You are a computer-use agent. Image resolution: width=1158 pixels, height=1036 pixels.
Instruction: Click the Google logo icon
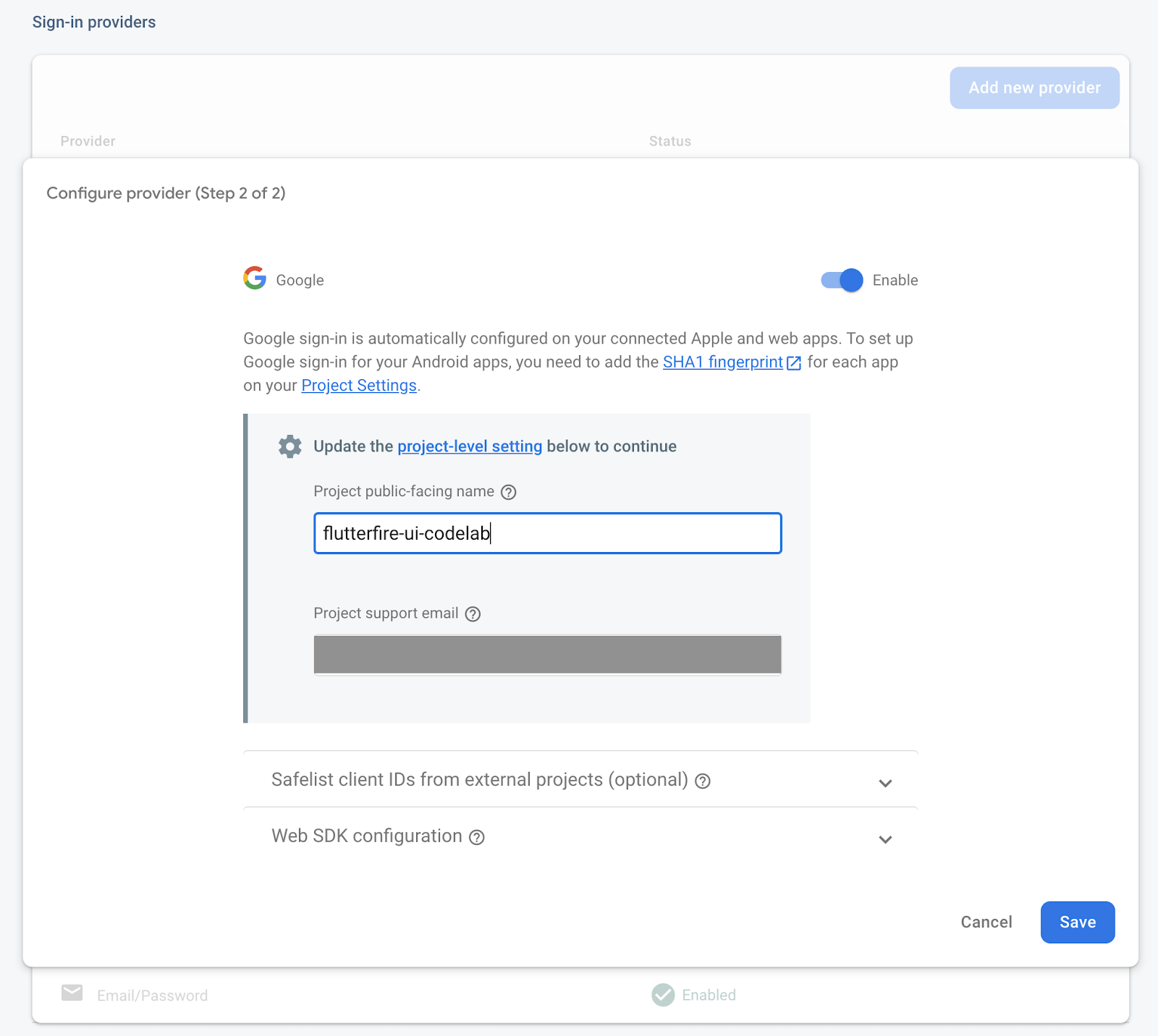[x=255, y=279]
